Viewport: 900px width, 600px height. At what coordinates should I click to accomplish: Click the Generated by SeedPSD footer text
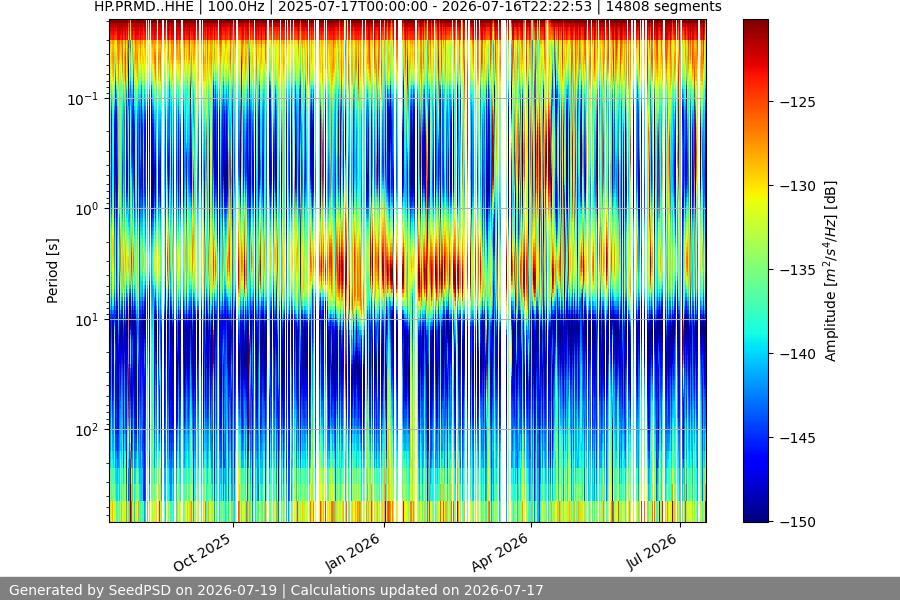[x=276, y=590]
